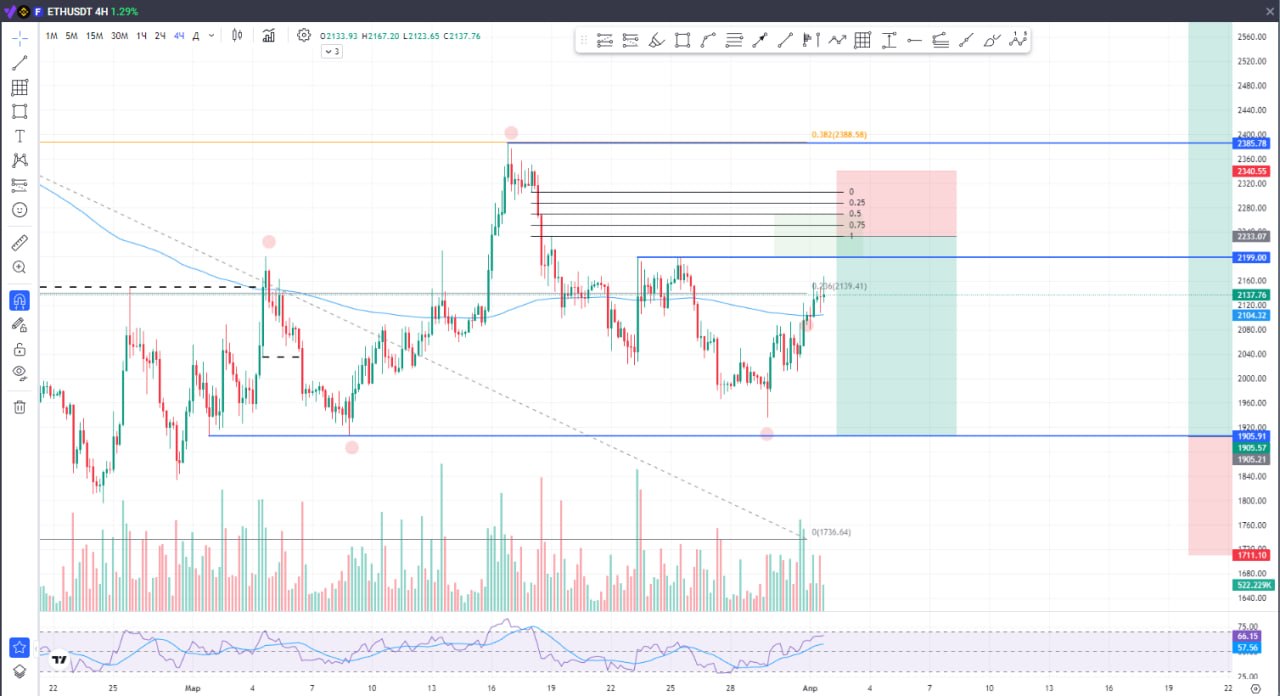
Task: Expand the timeframe dropdown arrow
Action: (x=211, y=36)
